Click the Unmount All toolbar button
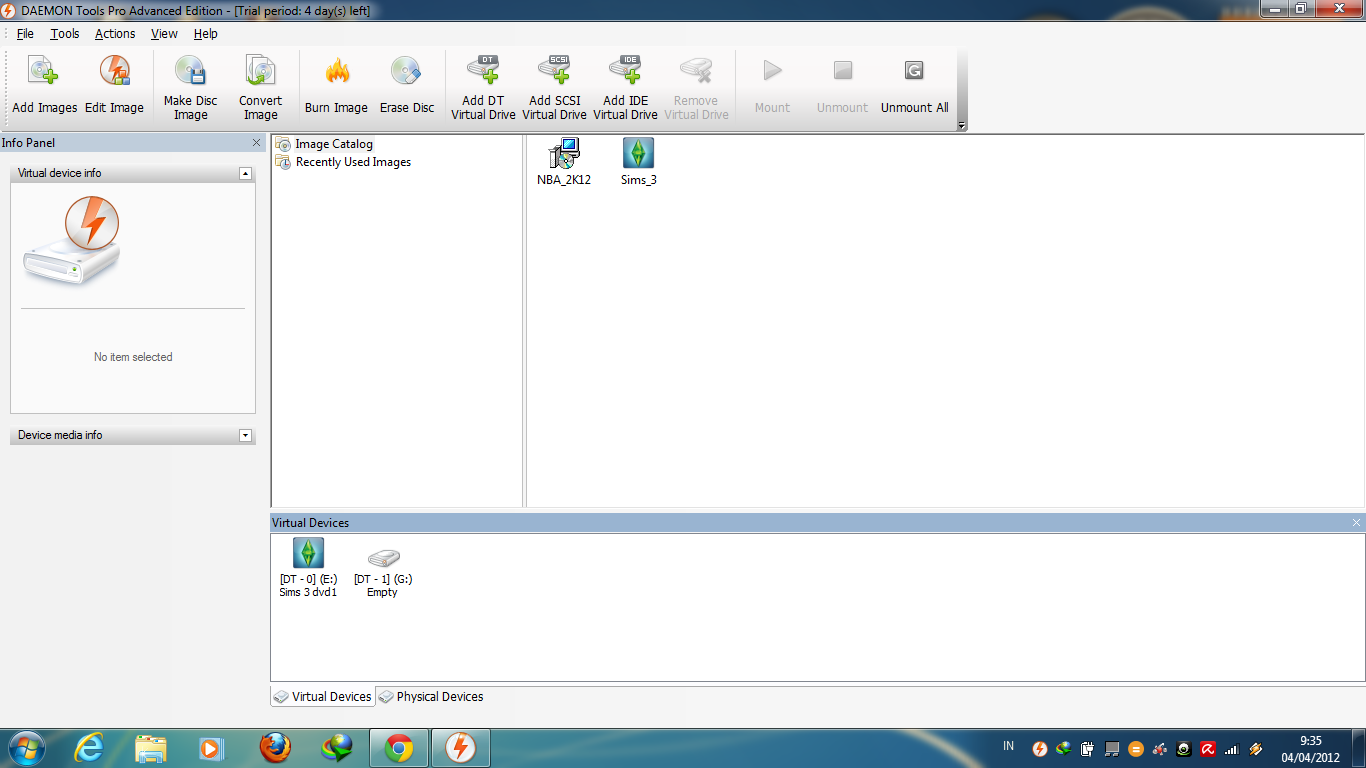This screenshot has width=1366, height=768. [x=914, y=85]
